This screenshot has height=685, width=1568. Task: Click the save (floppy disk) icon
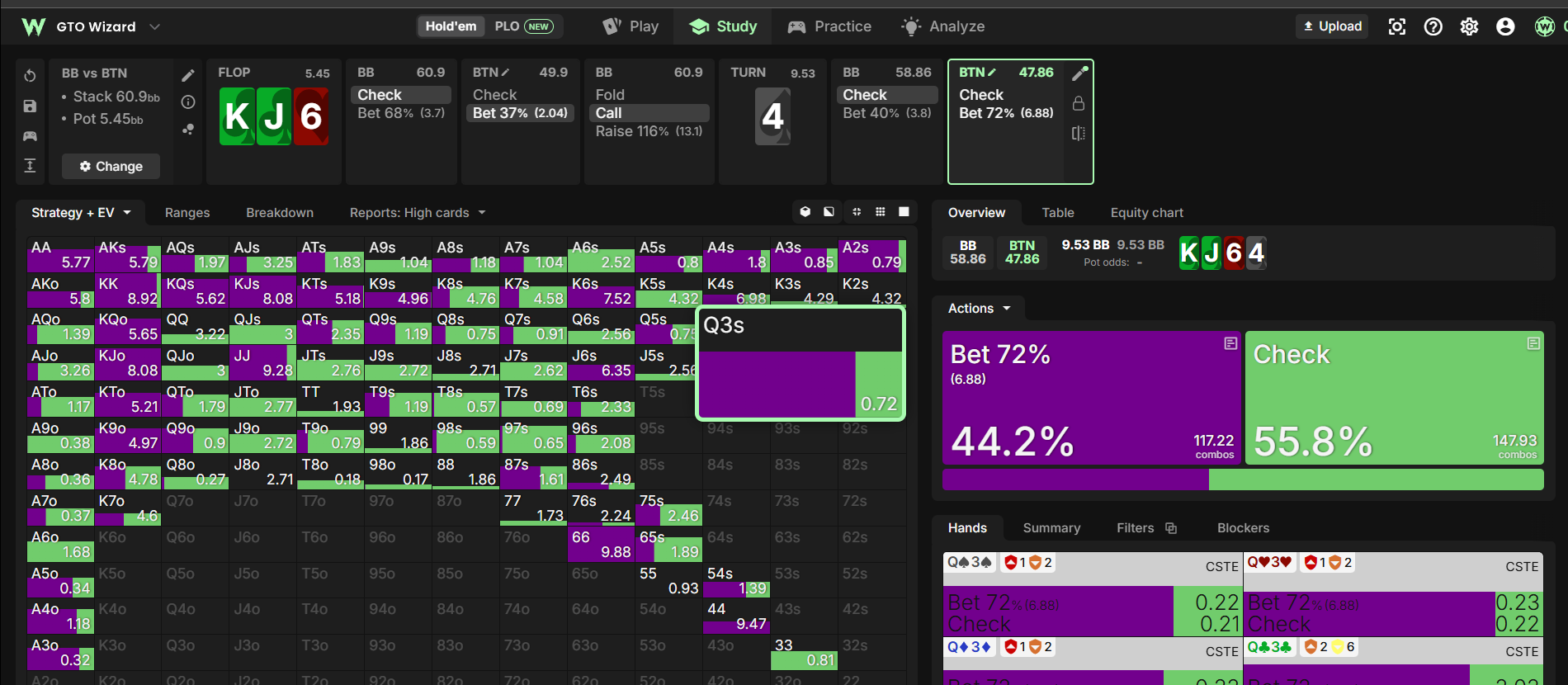click(30, 106)
